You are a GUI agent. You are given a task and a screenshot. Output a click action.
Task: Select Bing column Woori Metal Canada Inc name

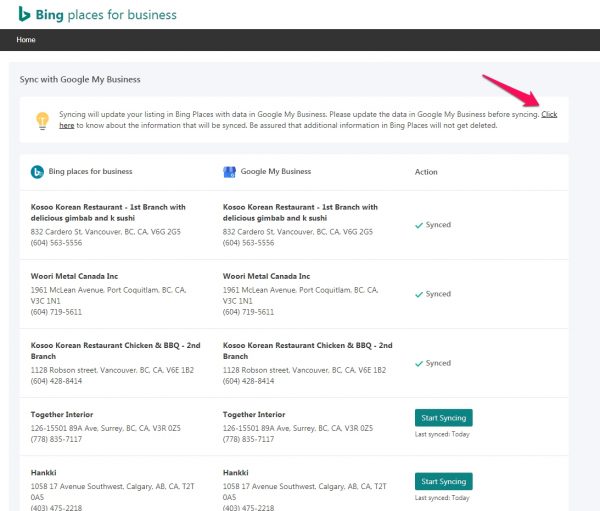tap(74, 276)
